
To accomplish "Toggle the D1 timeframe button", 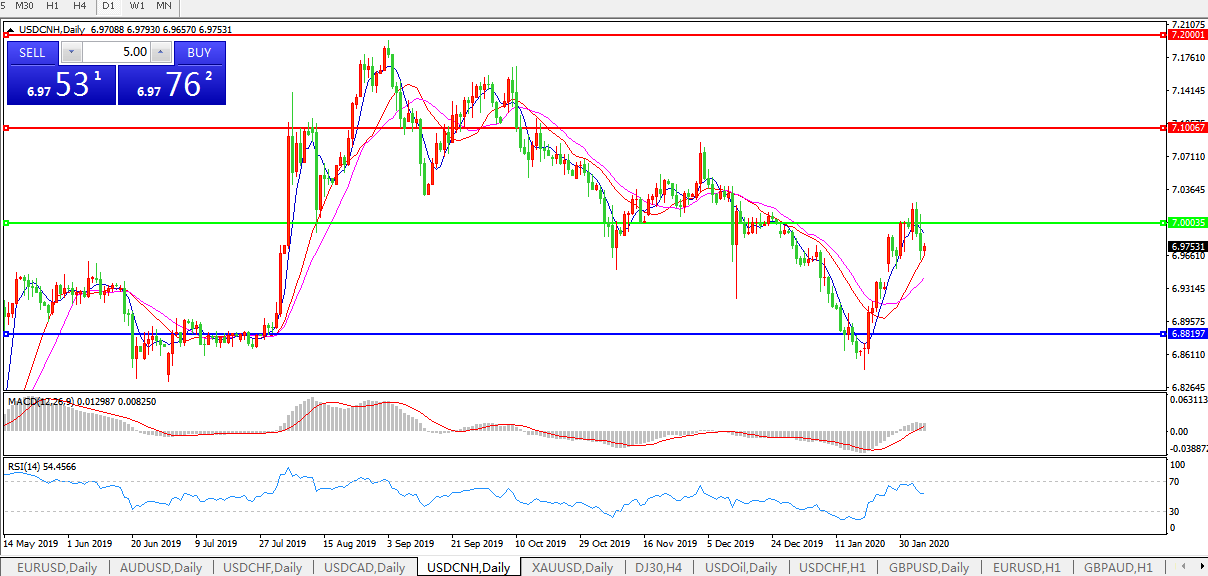I will tap(110, 6).
